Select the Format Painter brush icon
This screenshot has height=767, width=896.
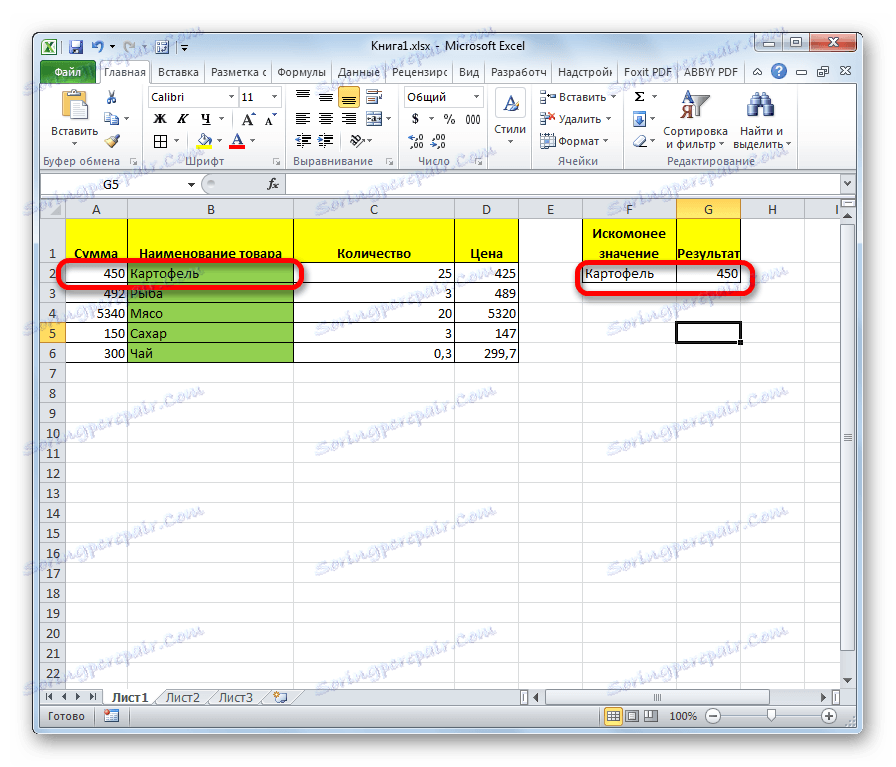pos(112,141)
